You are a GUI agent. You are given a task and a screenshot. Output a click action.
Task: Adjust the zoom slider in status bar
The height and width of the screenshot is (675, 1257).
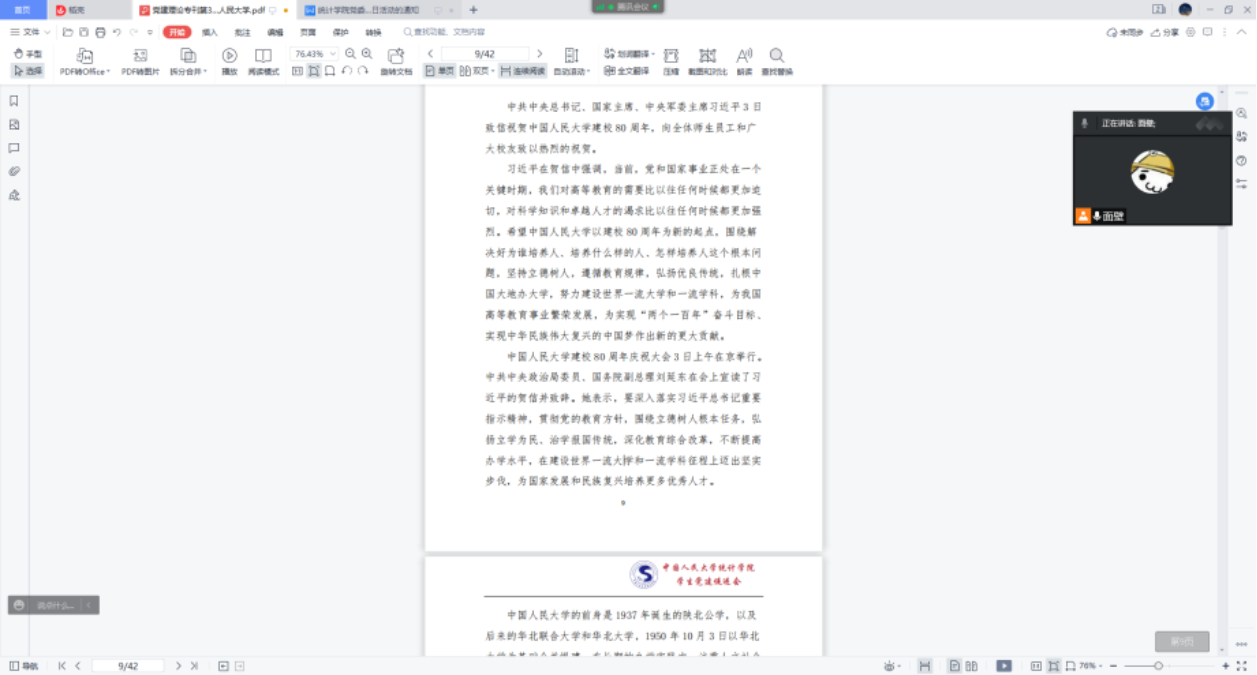1158,666
